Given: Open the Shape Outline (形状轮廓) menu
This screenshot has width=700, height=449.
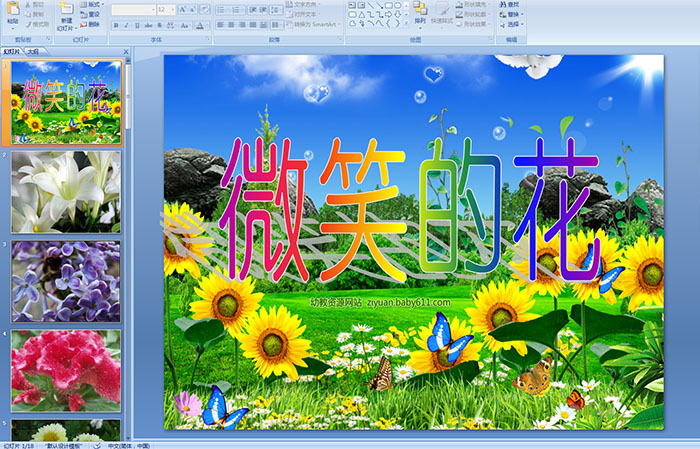Looking at the screenshot, I should tap(473, 14).
